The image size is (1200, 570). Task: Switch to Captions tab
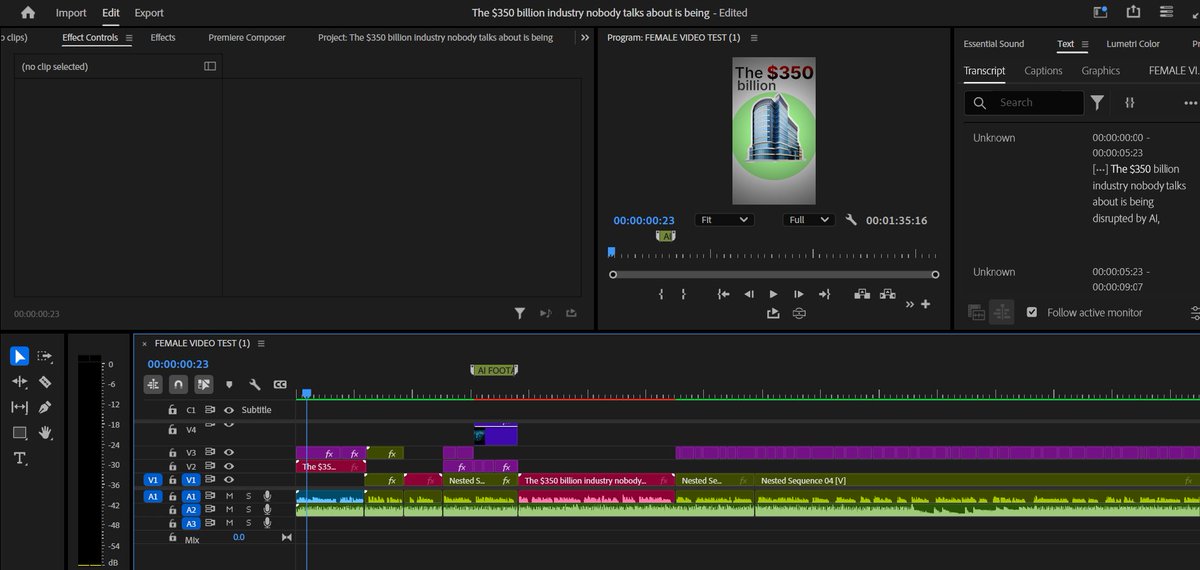1043,71
